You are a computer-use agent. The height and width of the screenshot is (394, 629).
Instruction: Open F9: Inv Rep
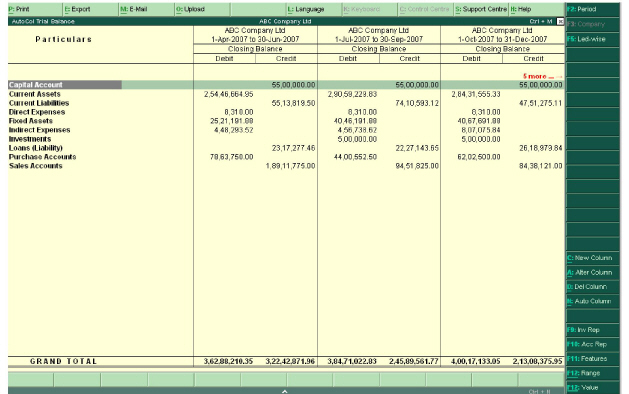(593, 330)
